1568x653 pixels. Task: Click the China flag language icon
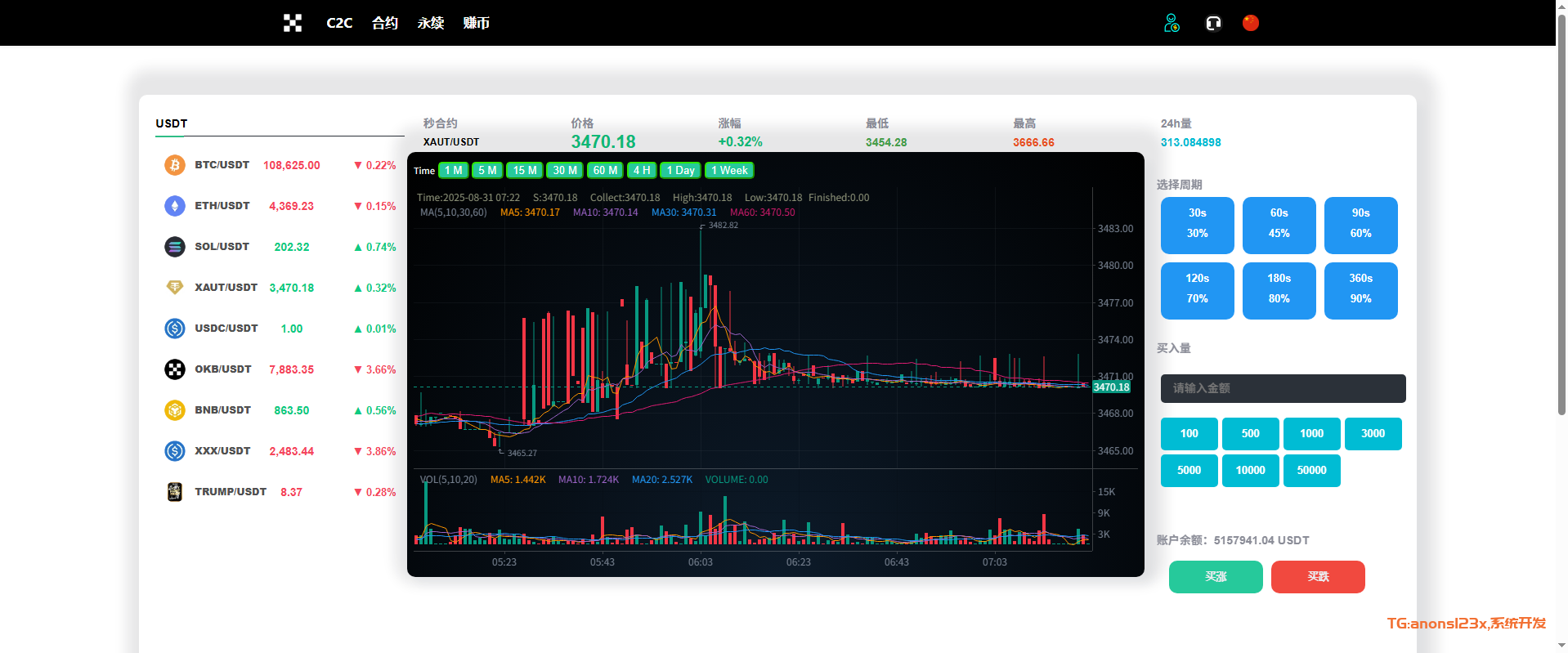[x=1250, y=23]
